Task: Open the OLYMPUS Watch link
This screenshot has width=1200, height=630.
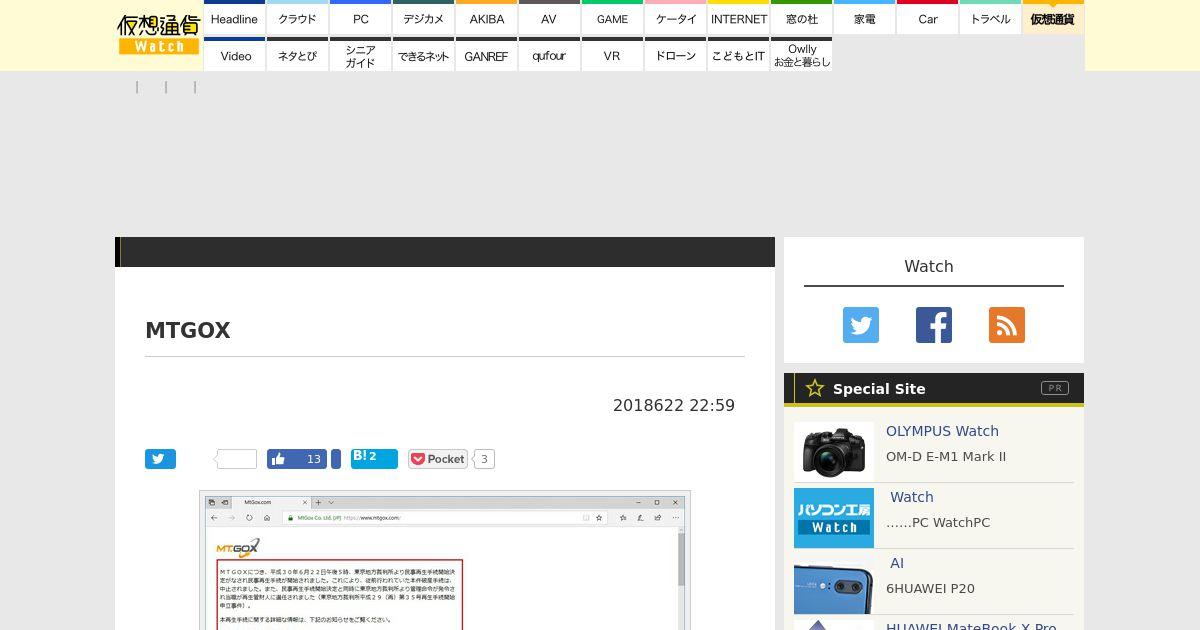Action: [942, 431]
